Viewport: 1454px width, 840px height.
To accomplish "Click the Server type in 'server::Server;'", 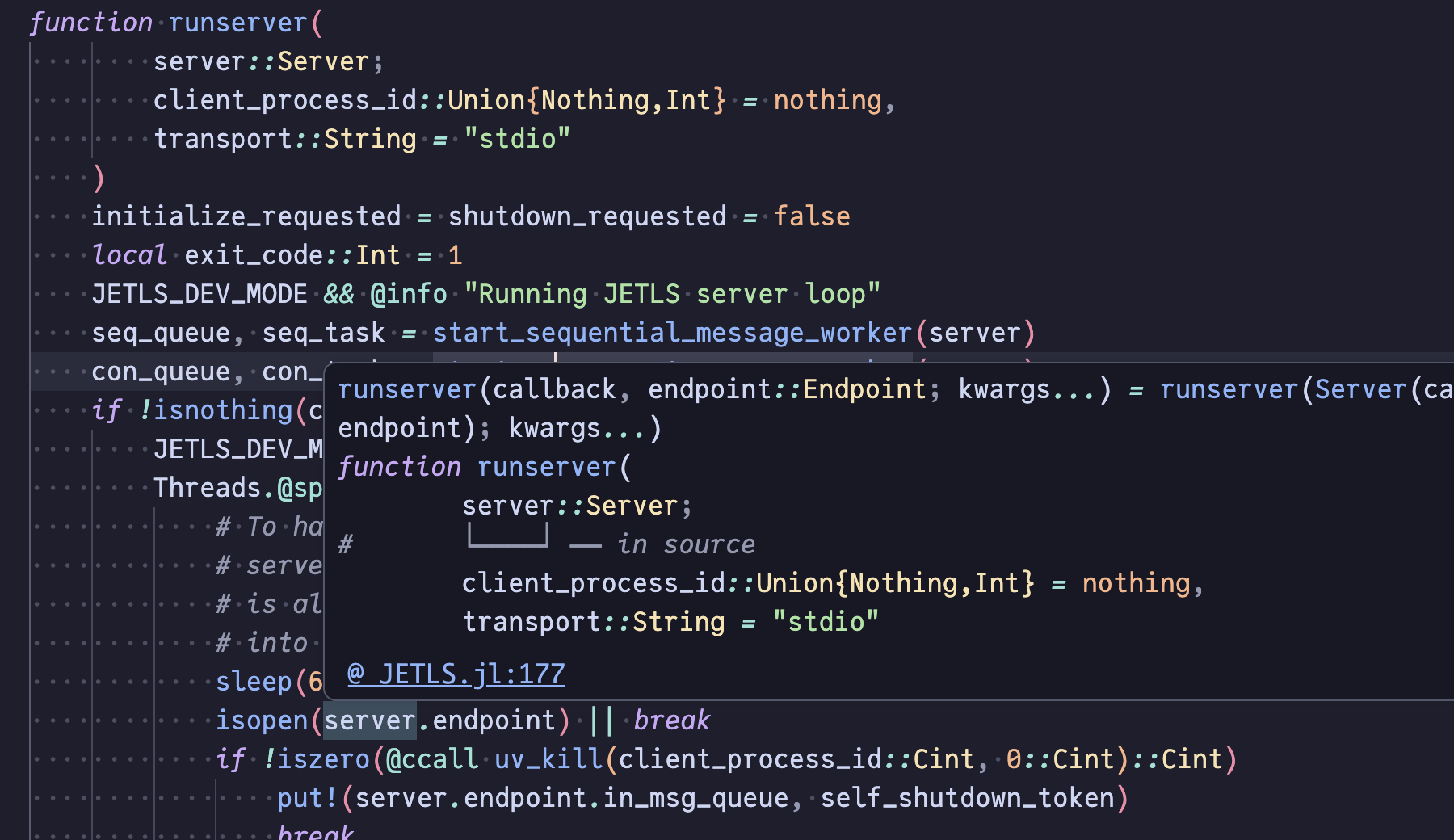I will pyautogui.click(x=323, y=61).
